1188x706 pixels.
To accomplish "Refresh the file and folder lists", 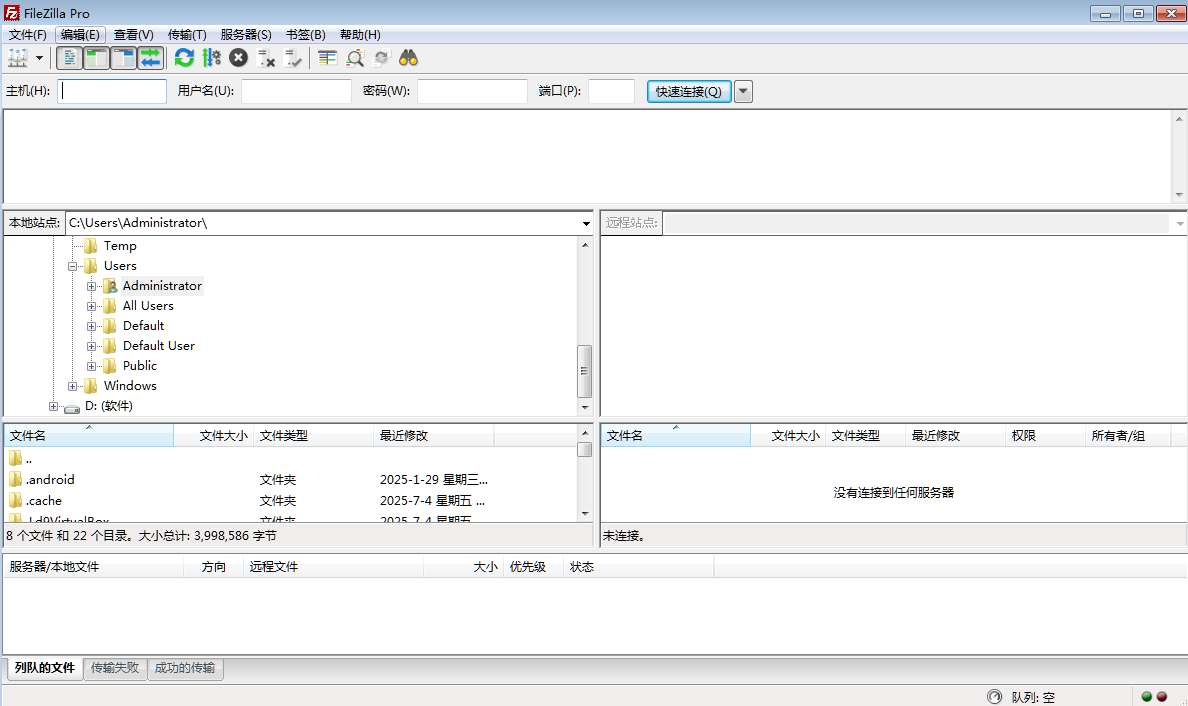I will click(184, 57).
